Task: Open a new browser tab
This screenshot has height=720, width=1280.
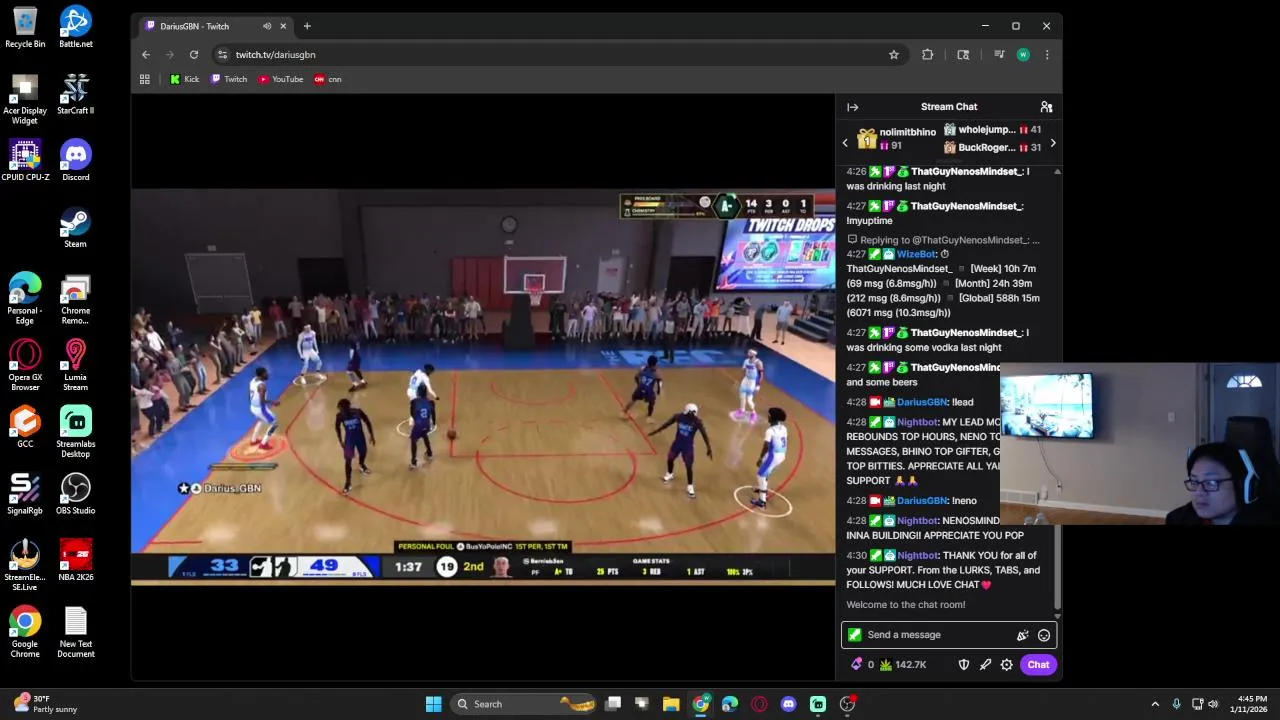Action: (x=307, y=26)
